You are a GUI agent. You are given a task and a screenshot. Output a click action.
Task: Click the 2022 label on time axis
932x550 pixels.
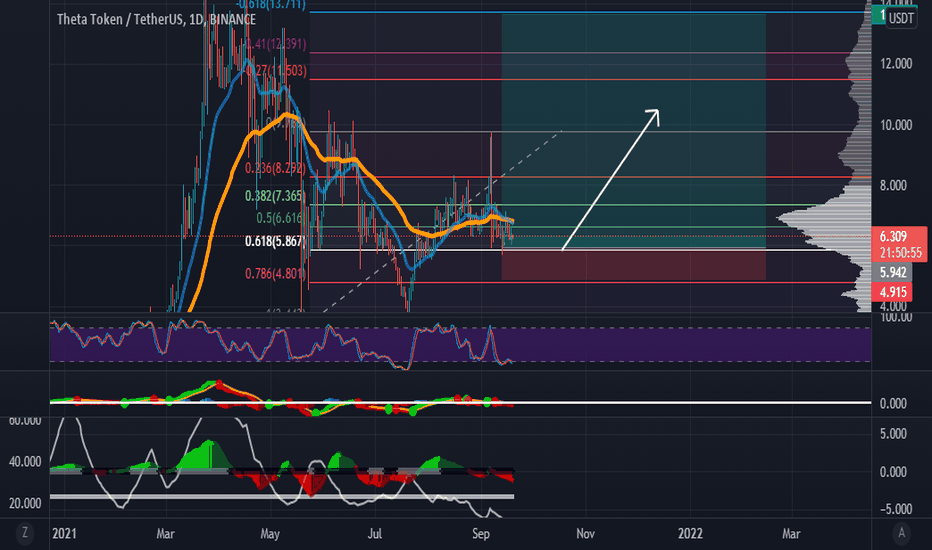pos(690,533)
